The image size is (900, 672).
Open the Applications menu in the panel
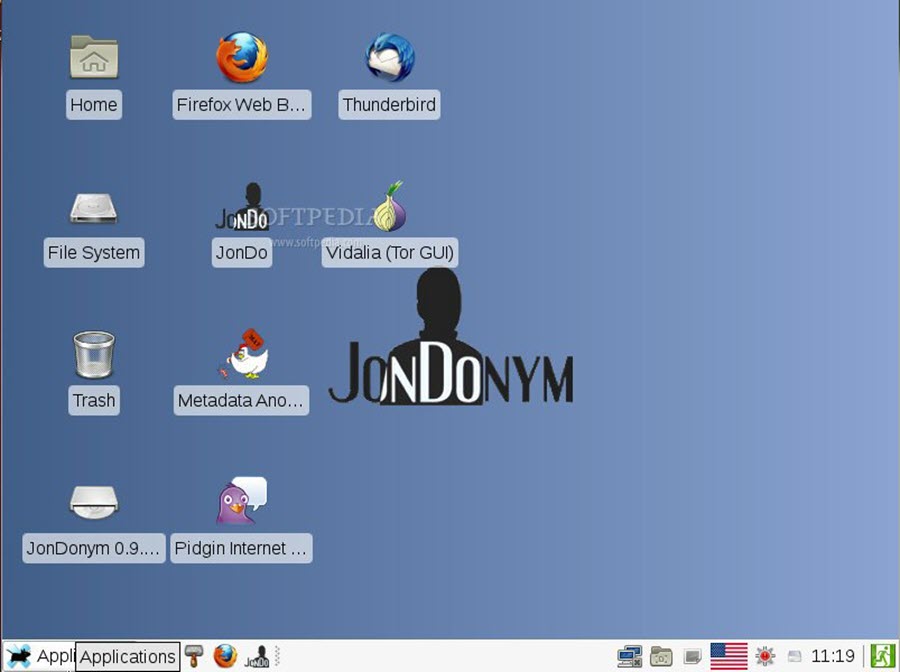click(40, 656)
